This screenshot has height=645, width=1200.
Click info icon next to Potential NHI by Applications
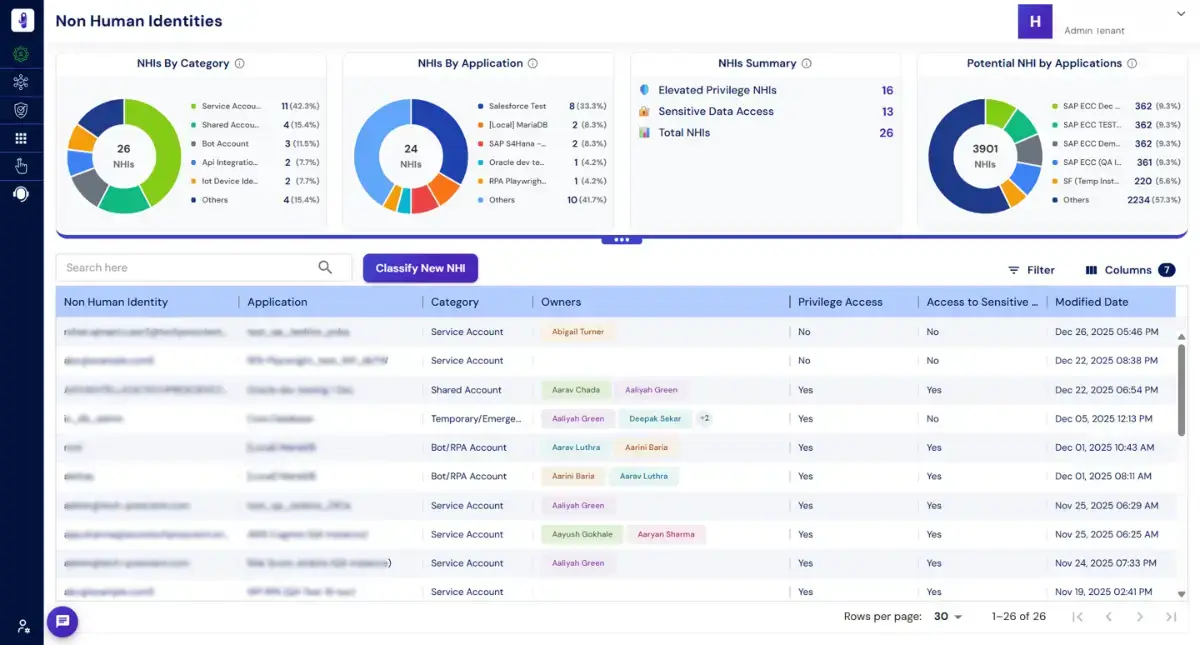click(1132, 63)
